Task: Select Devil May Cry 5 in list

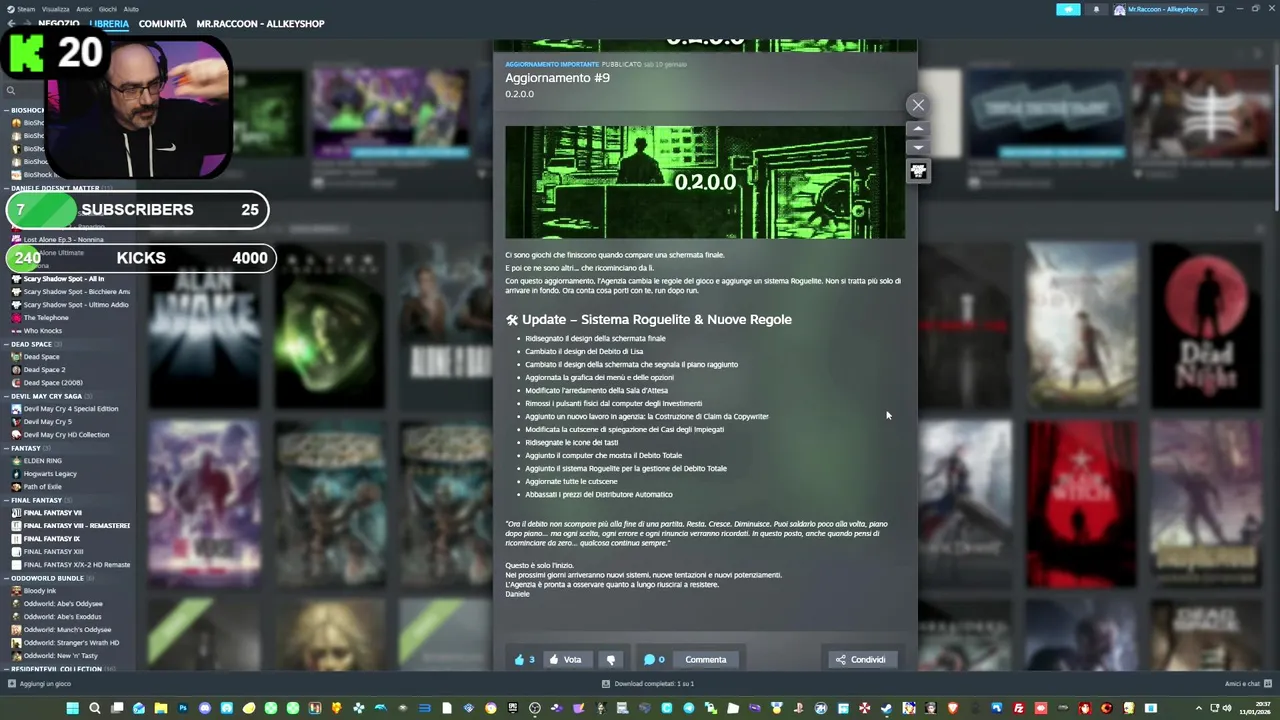Action: coord(47,422)
